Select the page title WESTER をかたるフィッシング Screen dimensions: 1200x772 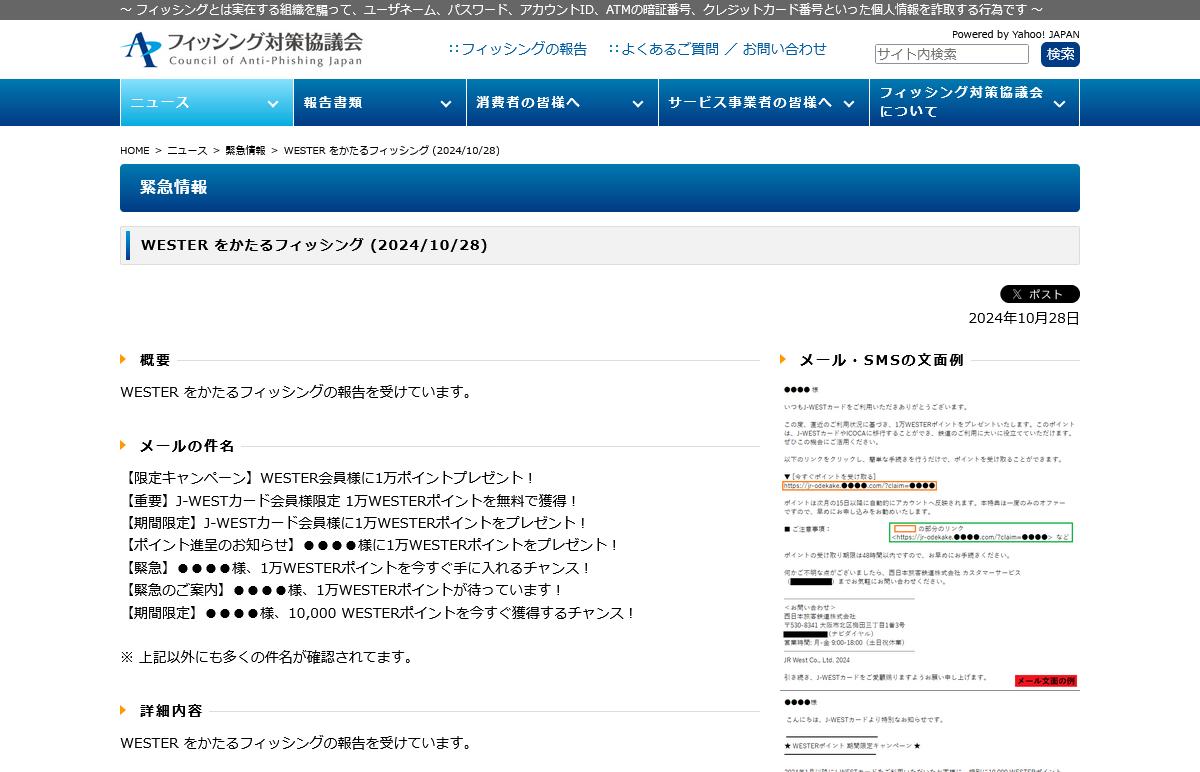tap(314, 245)
